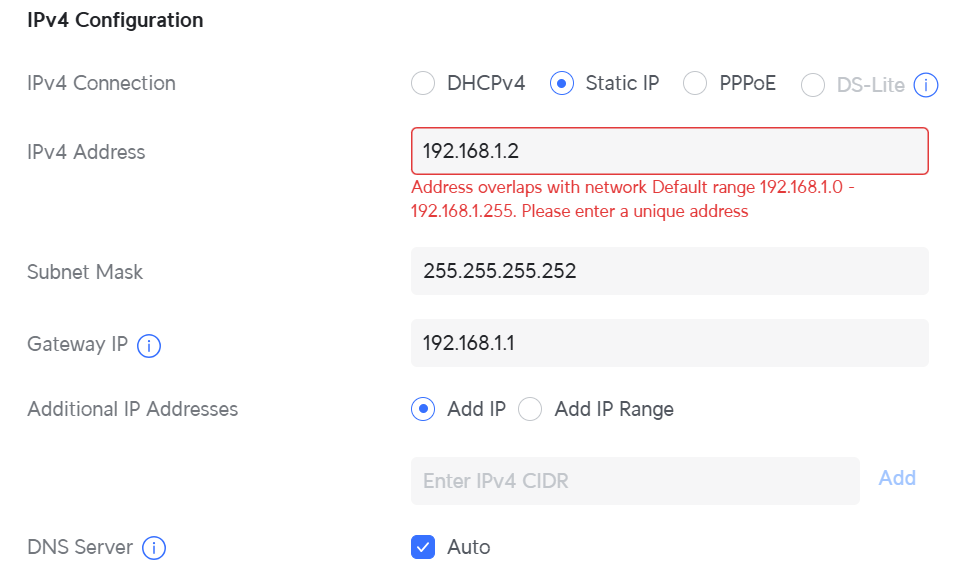Click the DNS Server label text
978x580 pixels.
pyautogui.click(x=80, y=547)
